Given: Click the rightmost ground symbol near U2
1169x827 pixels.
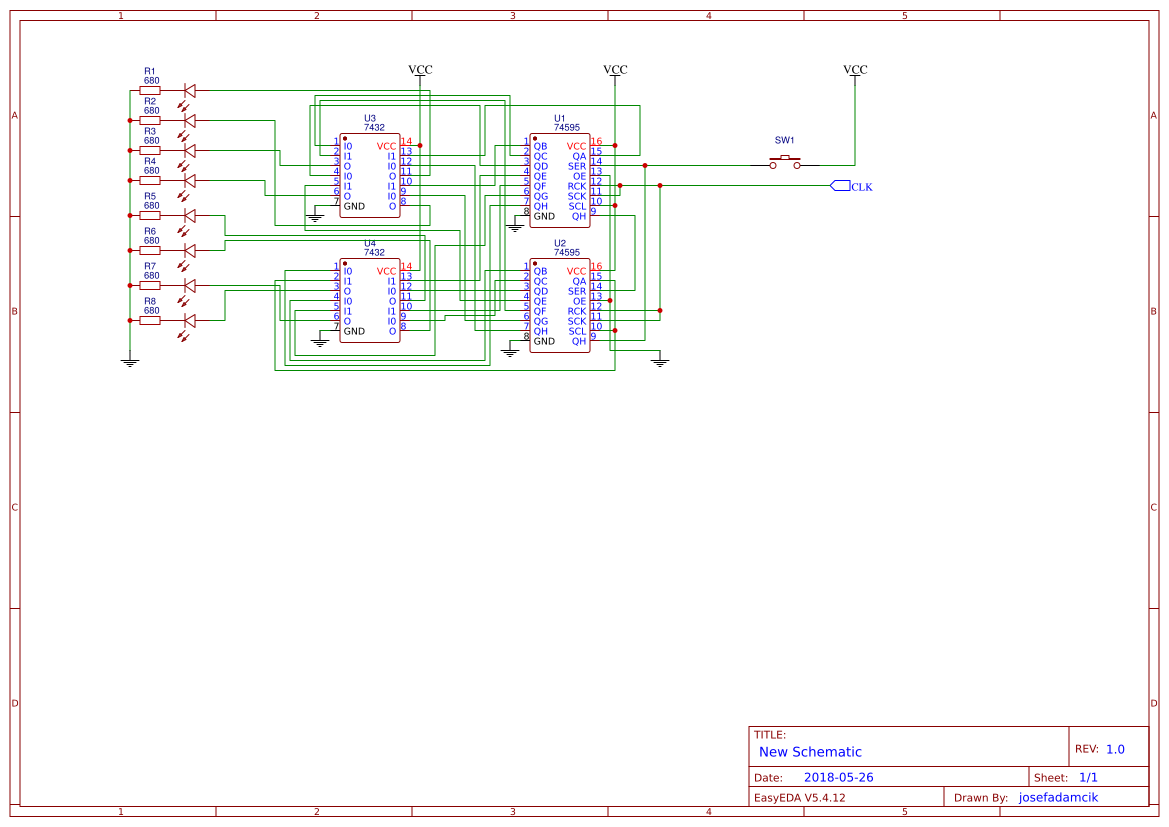Looking at the screenshot, I should click(x=660, y=362).
